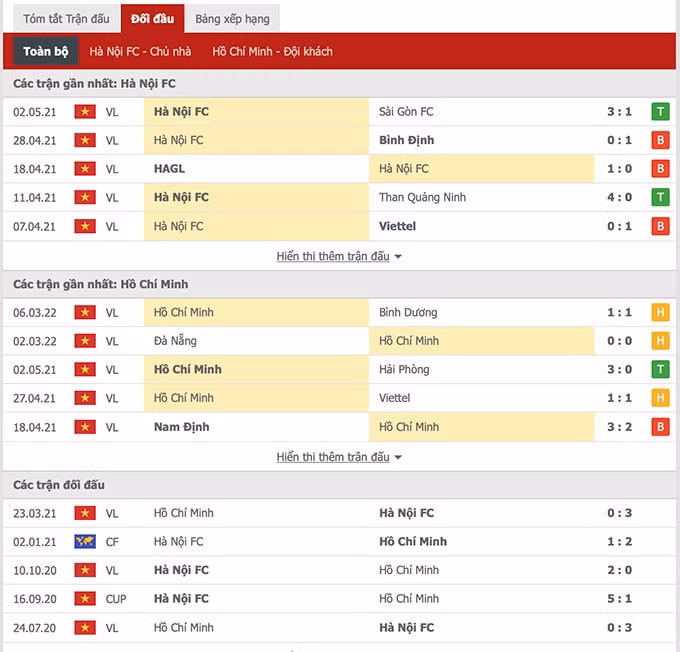Click the 1 : 2 score on 02.01.21 match
The image size is (680, 652).
(x=619, y=542)
